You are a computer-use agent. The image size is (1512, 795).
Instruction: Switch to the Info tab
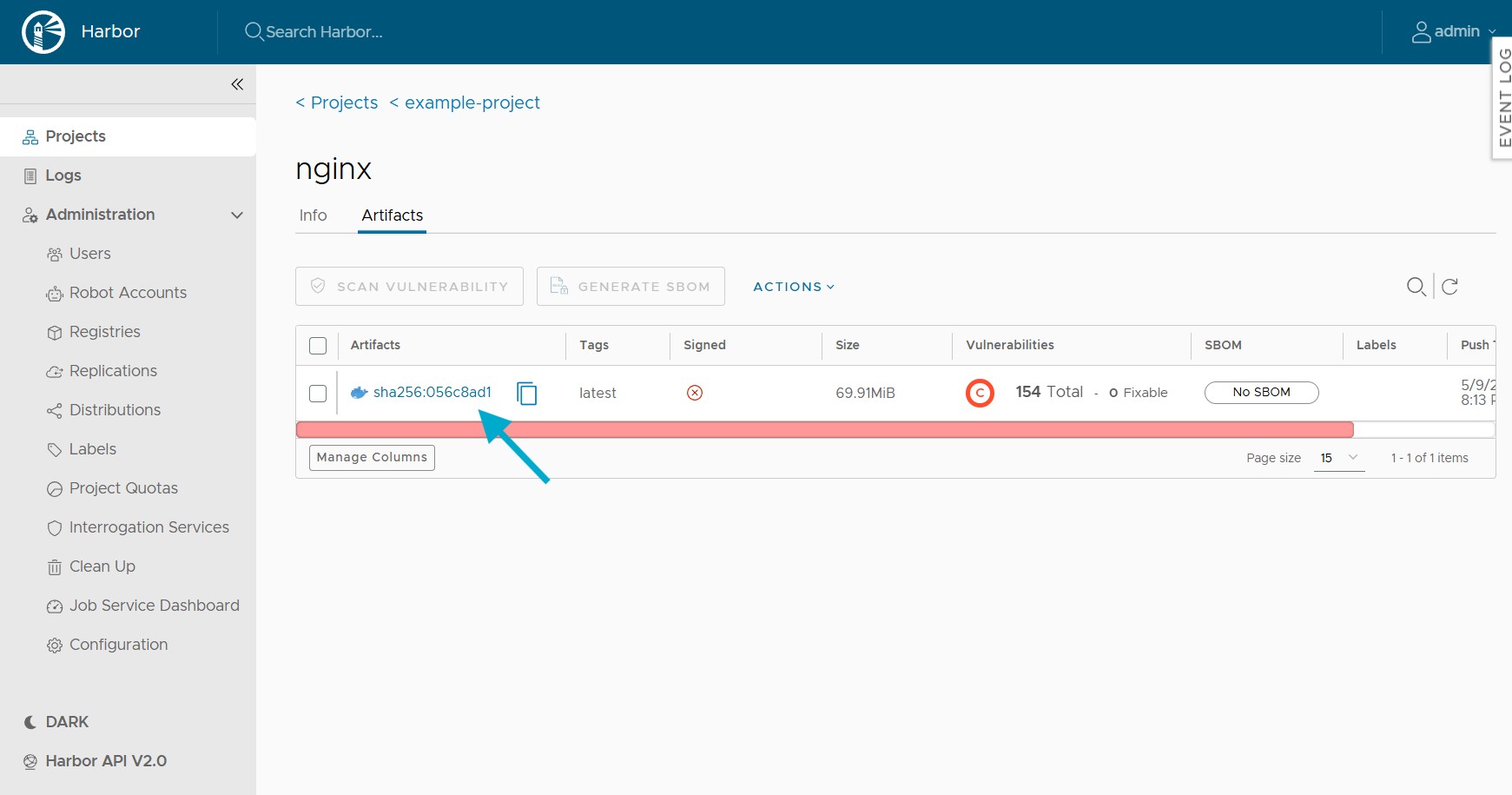click(313, 215)
